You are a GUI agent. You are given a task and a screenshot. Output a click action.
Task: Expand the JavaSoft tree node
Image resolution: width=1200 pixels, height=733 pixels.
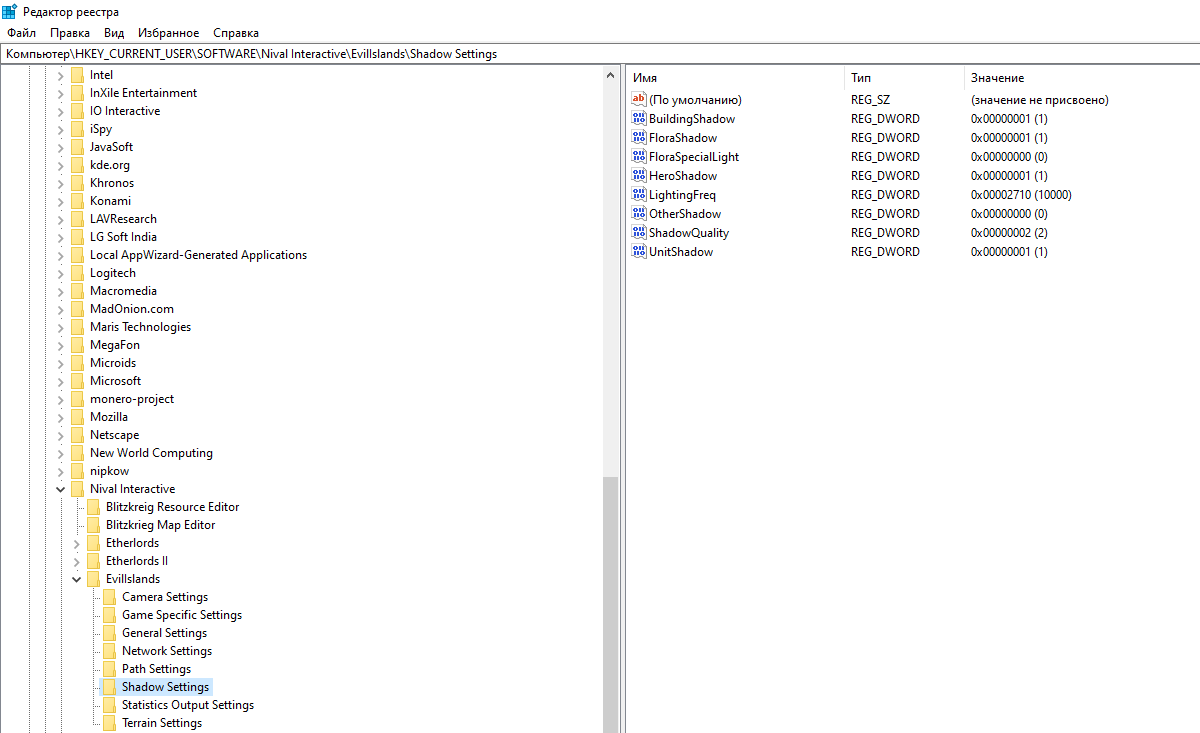coord(61,147)
